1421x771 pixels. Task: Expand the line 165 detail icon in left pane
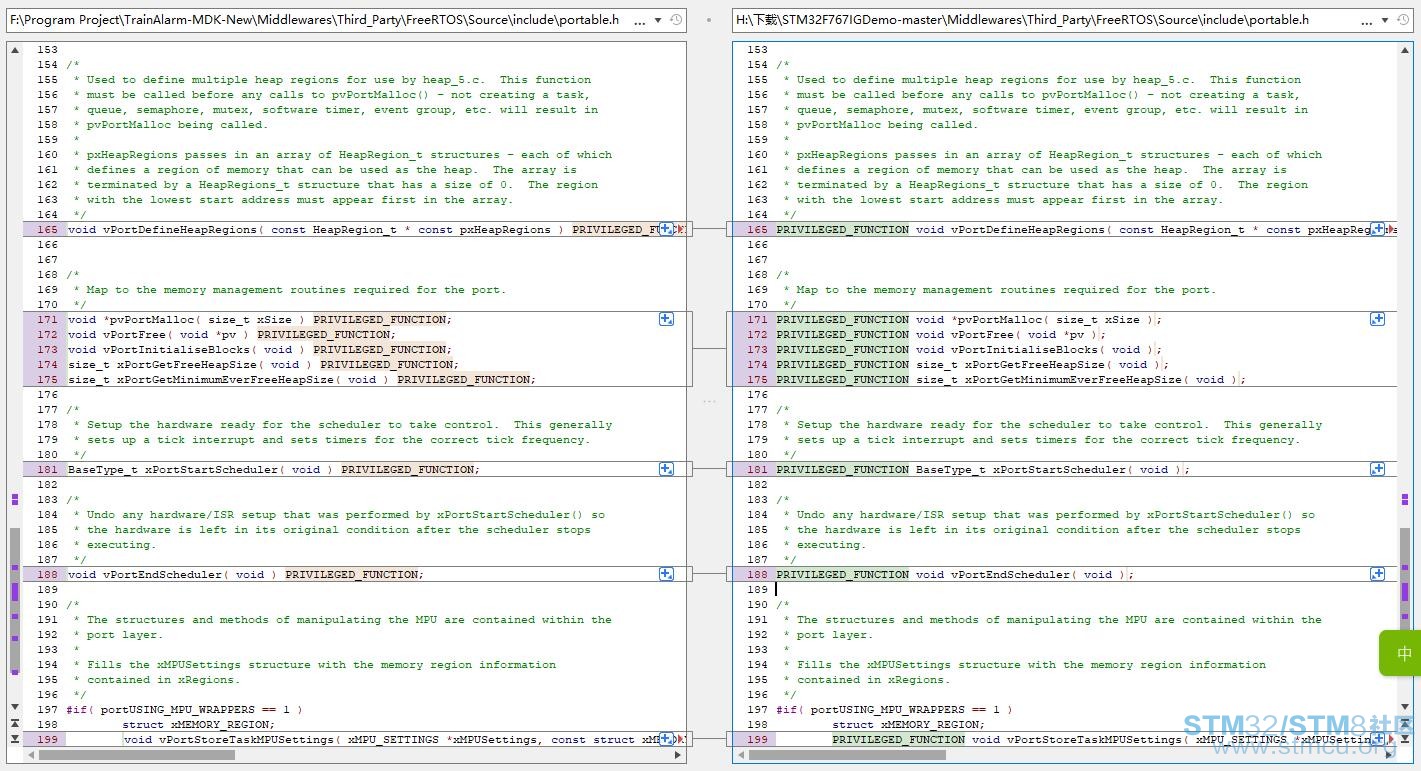point(666,229)
